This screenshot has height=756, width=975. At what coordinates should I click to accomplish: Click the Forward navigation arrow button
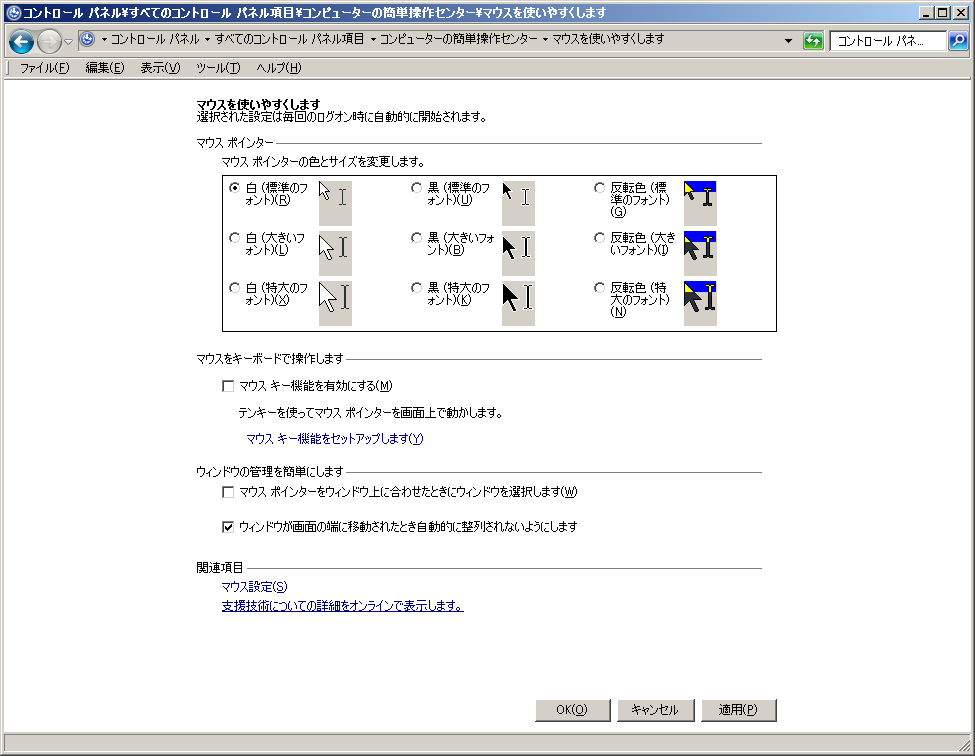[49, 41]
